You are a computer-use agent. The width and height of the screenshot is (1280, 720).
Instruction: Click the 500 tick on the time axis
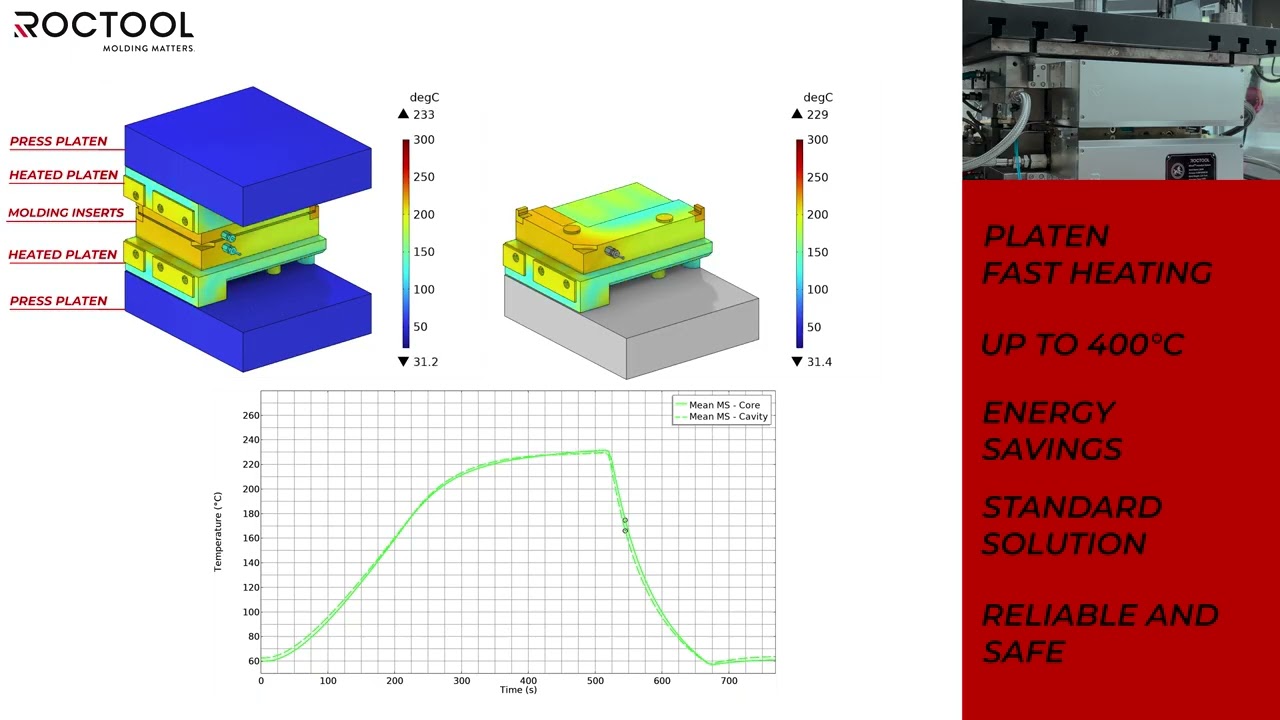pyautogui.click(x=595, y=681)
